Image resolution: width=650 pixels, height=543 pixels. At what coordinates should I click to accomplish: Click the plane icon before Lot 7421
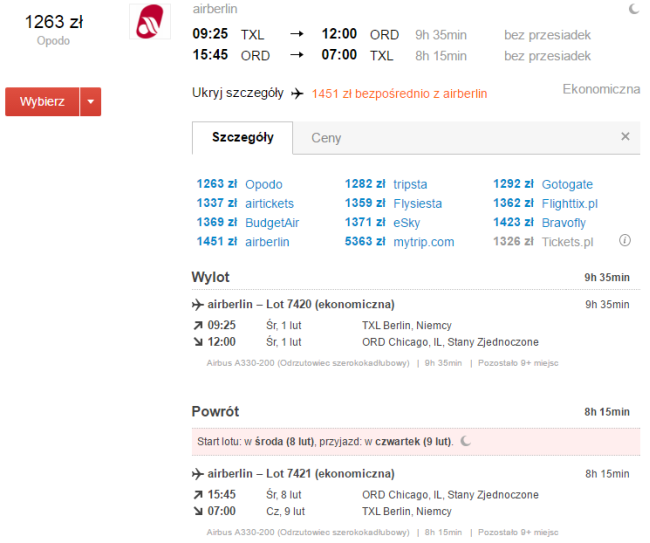click(198, 474)
